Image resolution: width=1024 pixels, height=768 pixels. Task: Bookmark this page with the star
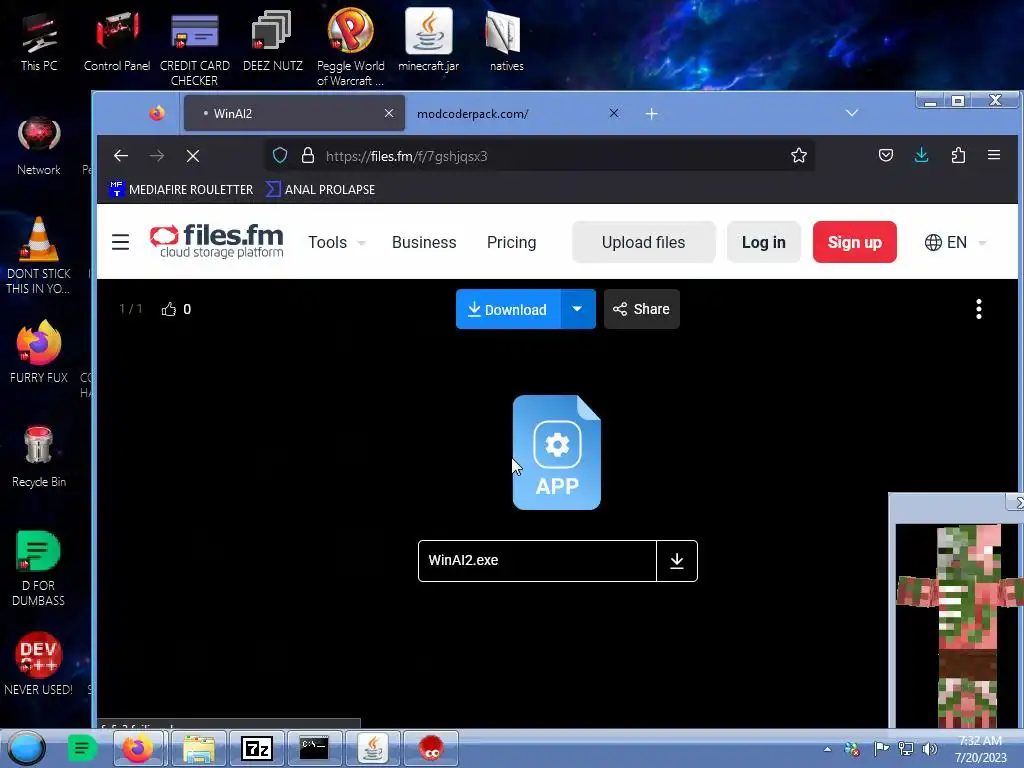click(799, 155)
